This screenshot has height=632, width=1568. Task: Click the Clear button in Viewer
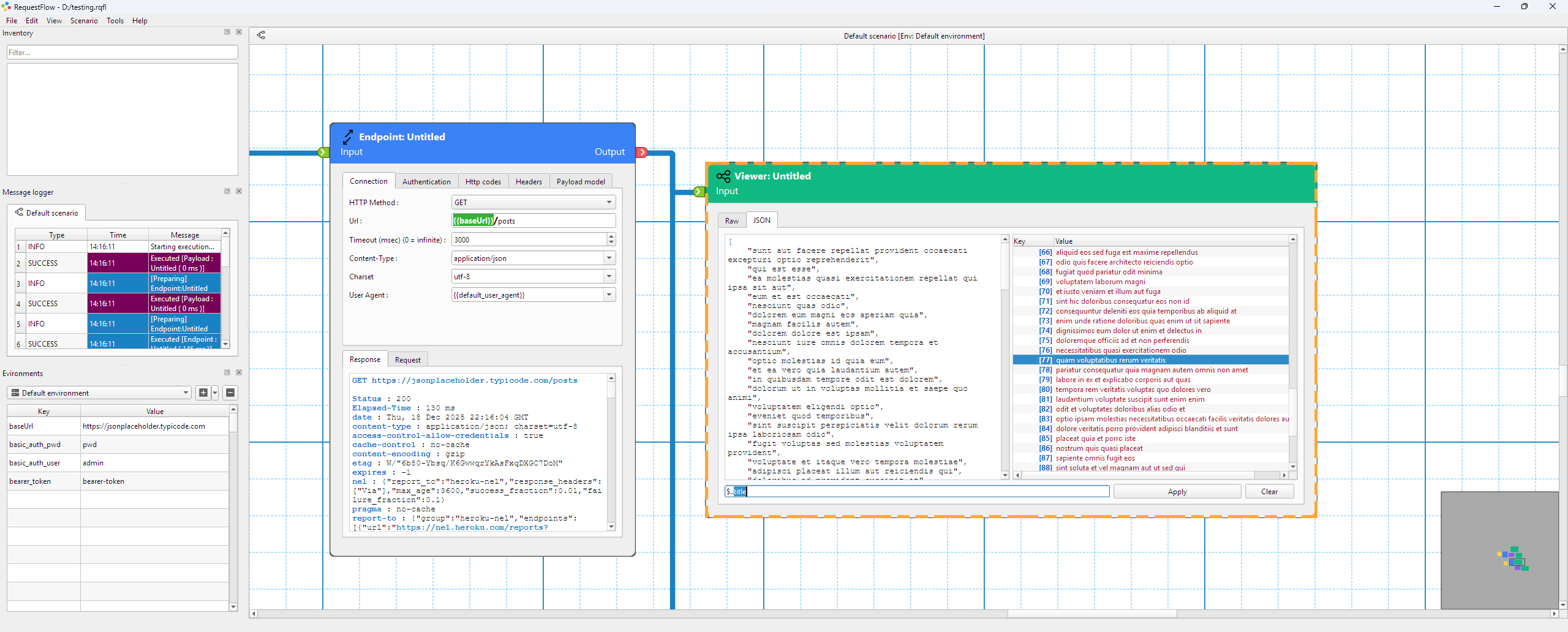tap(1269, 492)
